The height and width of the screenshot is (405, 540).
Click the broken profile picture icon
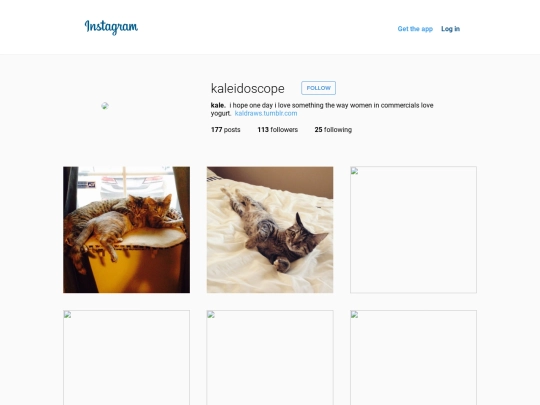click(105, 106)
